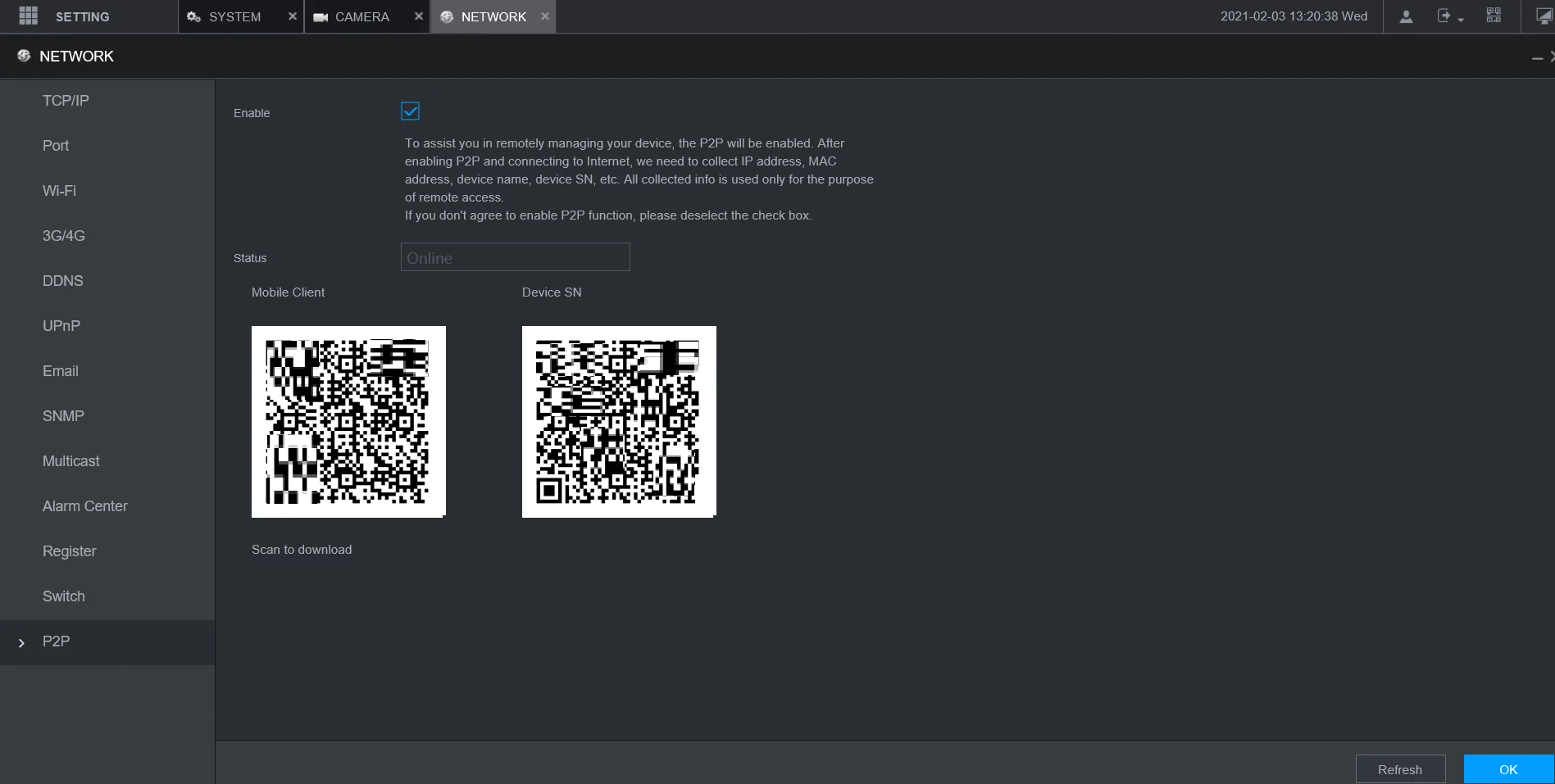Screen dimensions: 1555x784
Task: Click the date and time display
Action: coord(1294,16)
